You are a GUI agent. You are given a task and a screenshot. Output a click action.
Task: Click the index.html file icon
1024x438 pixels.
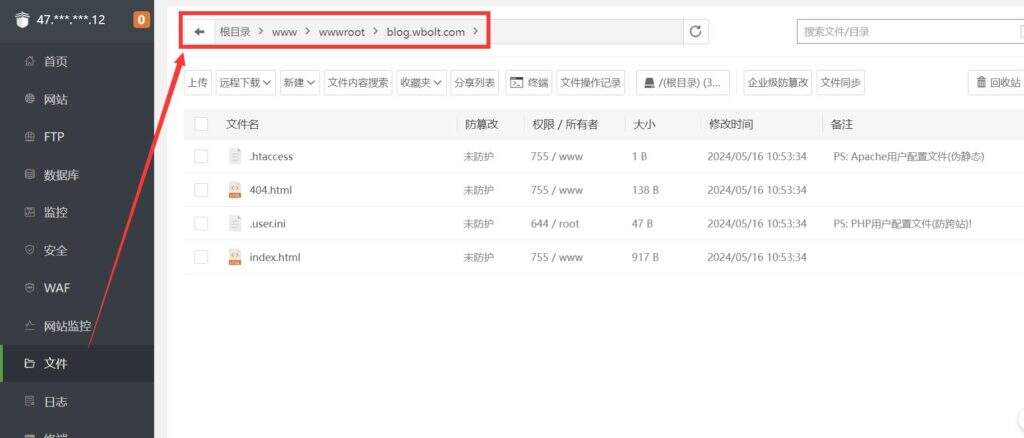tap(235, 257)
